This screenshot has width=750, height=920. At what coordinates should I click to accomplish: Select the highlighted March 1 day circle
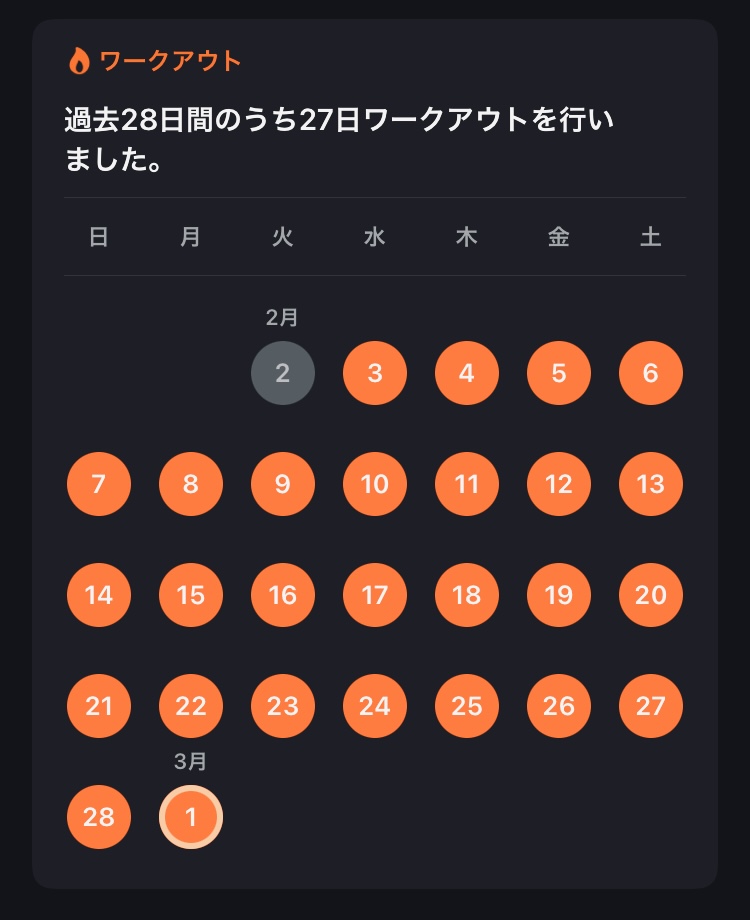pyautogui.click(x=191, y=817)
